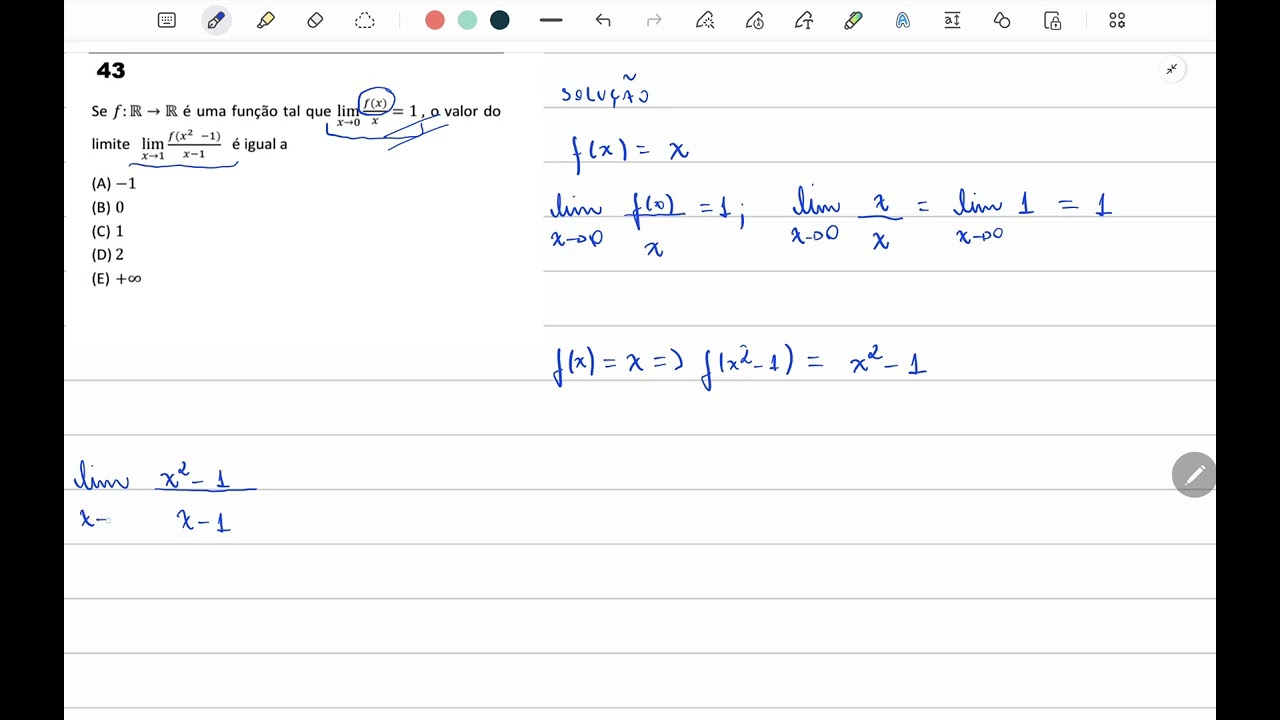Image resolution: width=1280 pixels, height=720 pixels.
Task: Open the keyboard input tool
Action: click(x=167, y=20)
